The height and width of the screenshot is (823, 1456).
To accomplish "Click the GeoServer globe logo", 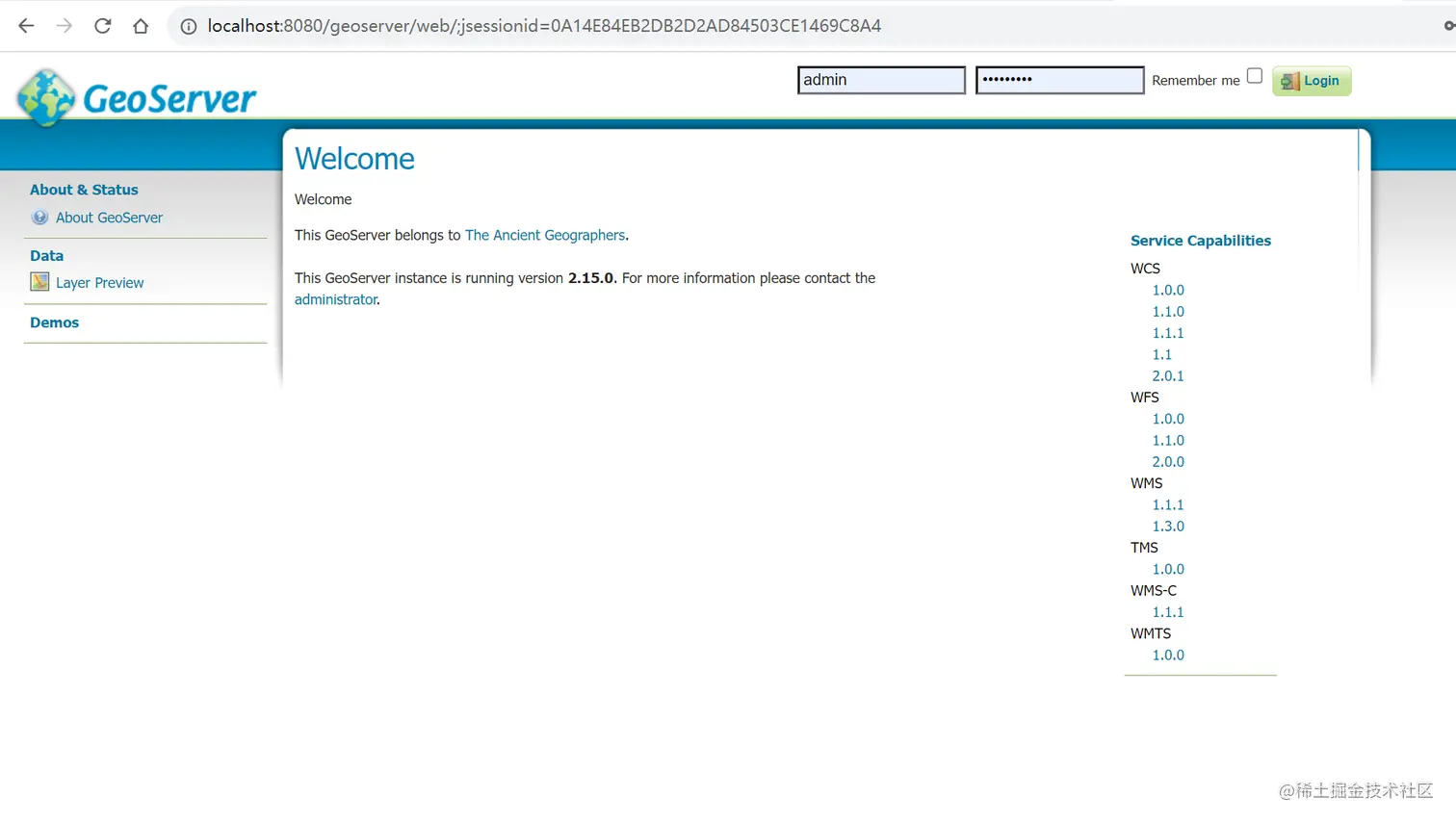I will coord(45,97).
